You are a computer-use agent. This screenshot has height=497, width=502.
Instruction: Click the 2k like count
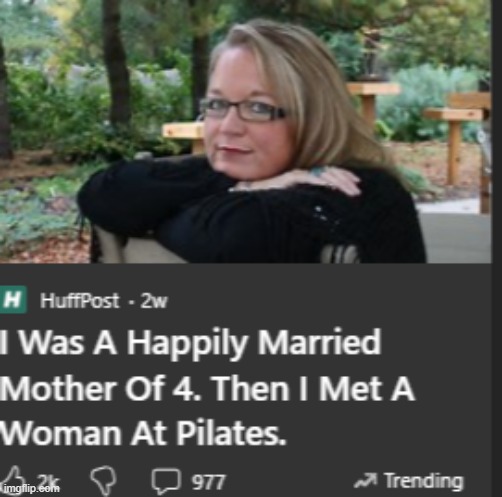tap(49, 481)
